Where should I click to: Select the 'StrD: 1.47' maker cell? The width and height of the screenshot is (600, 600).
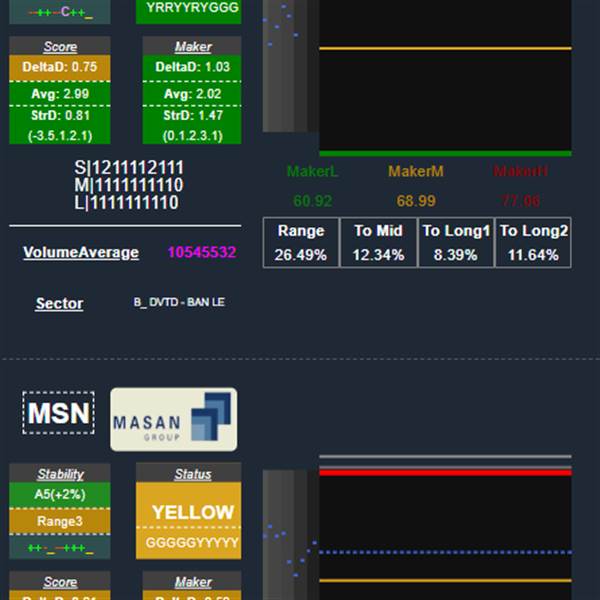pyautogui.click(x=192, y=116)
